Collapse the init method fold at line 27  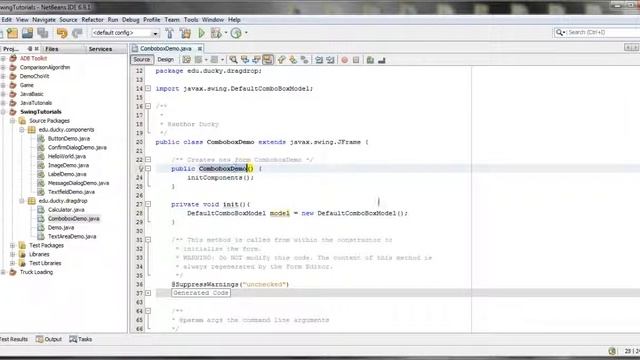coord(148,204)
